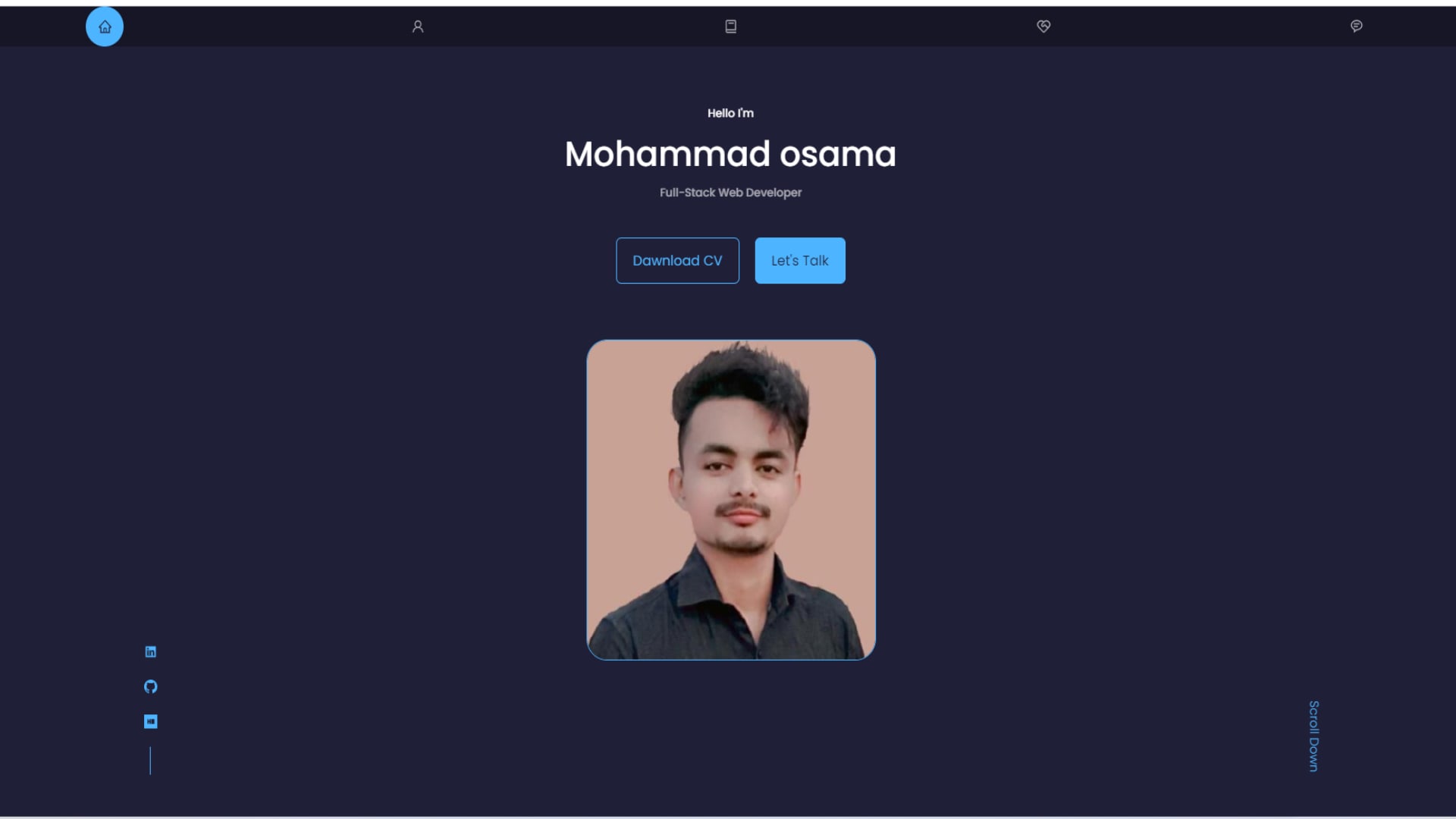Follow the vertical Scroll Down link

[1313, 736]
